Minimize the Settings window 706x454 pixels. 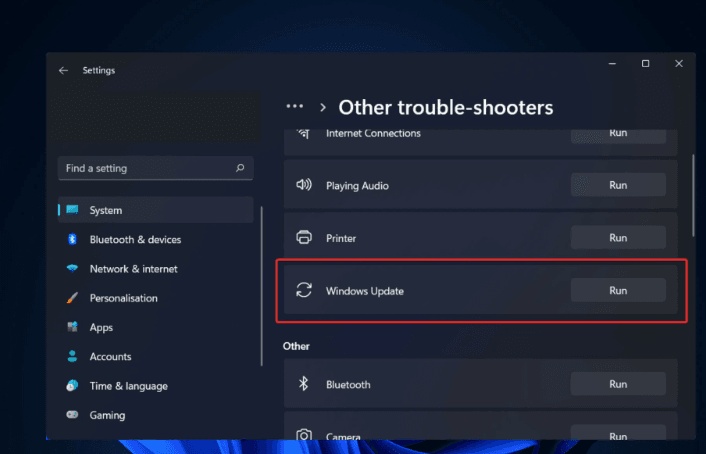click(x=612, y=64)
